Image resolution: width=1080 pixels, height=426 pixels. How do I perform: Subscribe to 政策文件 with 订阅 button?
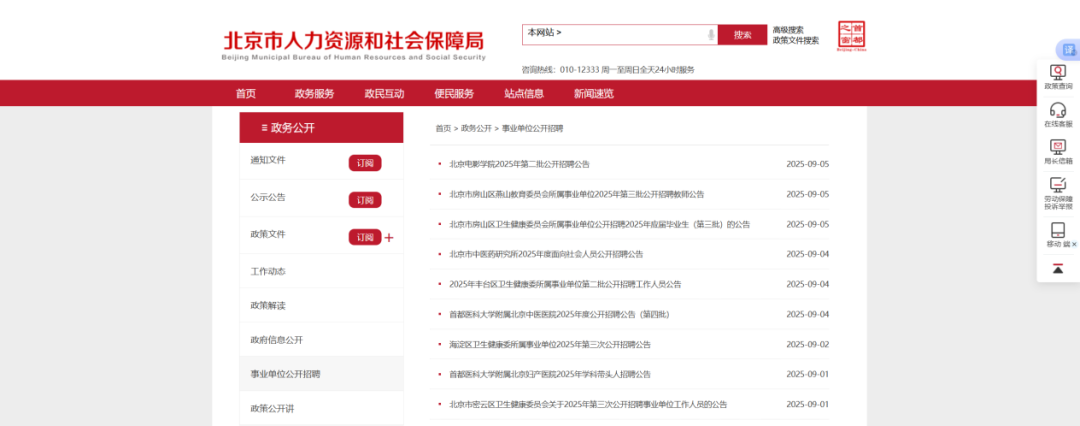point(365,237)
